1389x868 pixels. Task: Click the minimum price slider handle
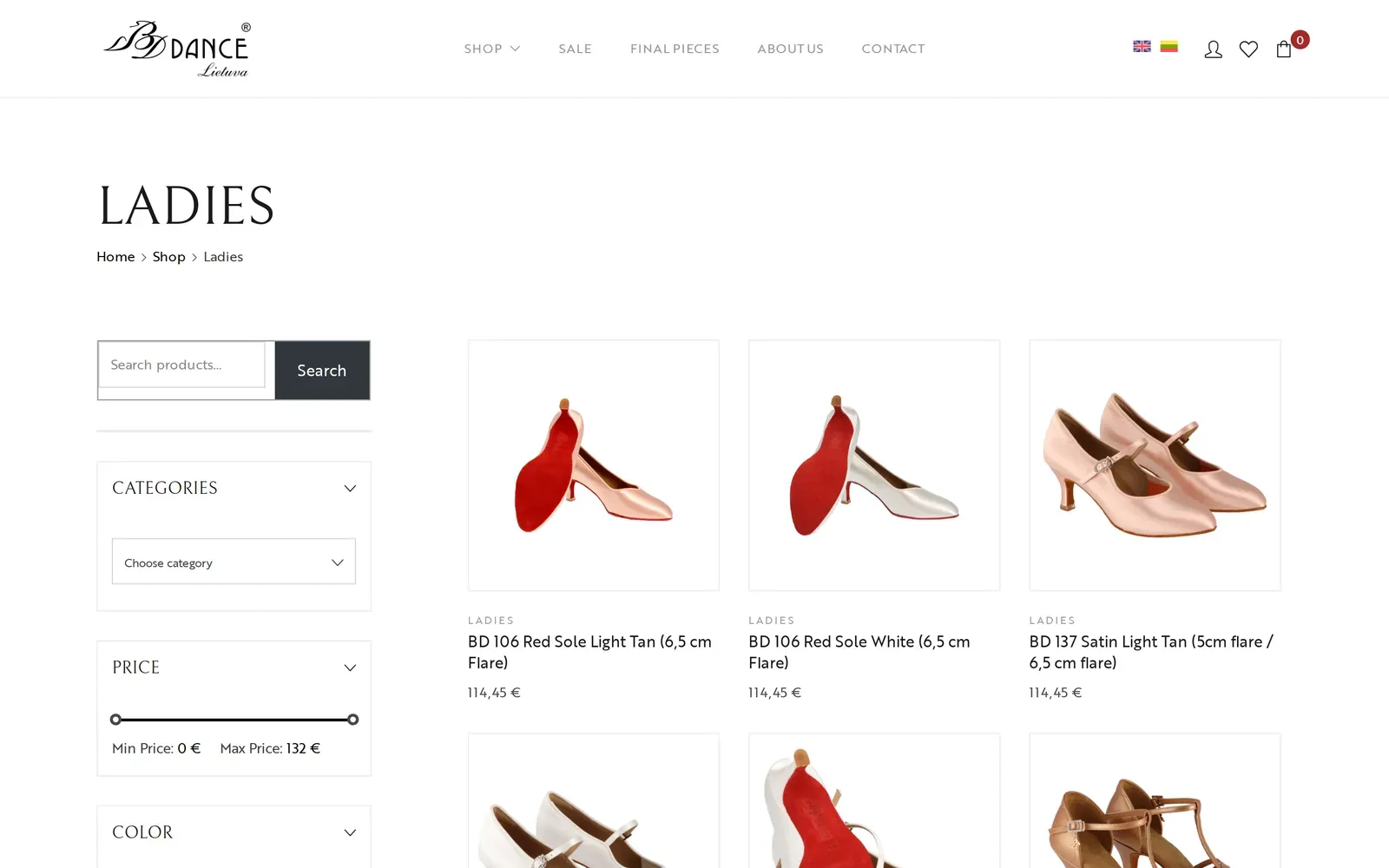[x=115, y=720]
